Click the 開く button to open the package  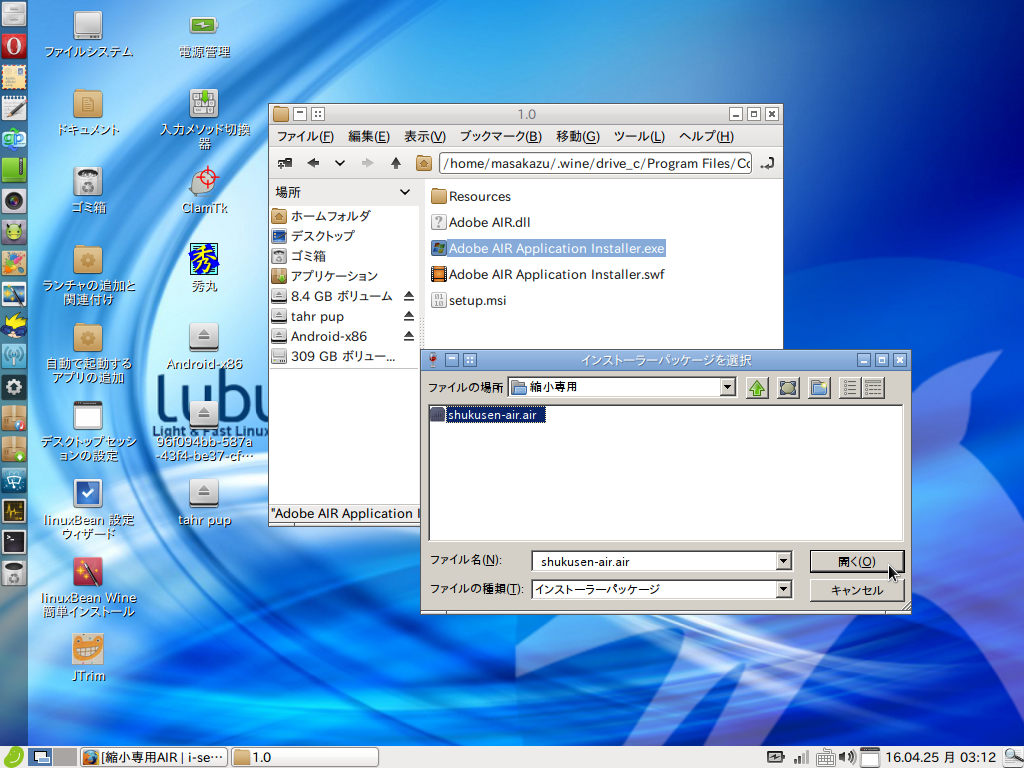point(856,561)
